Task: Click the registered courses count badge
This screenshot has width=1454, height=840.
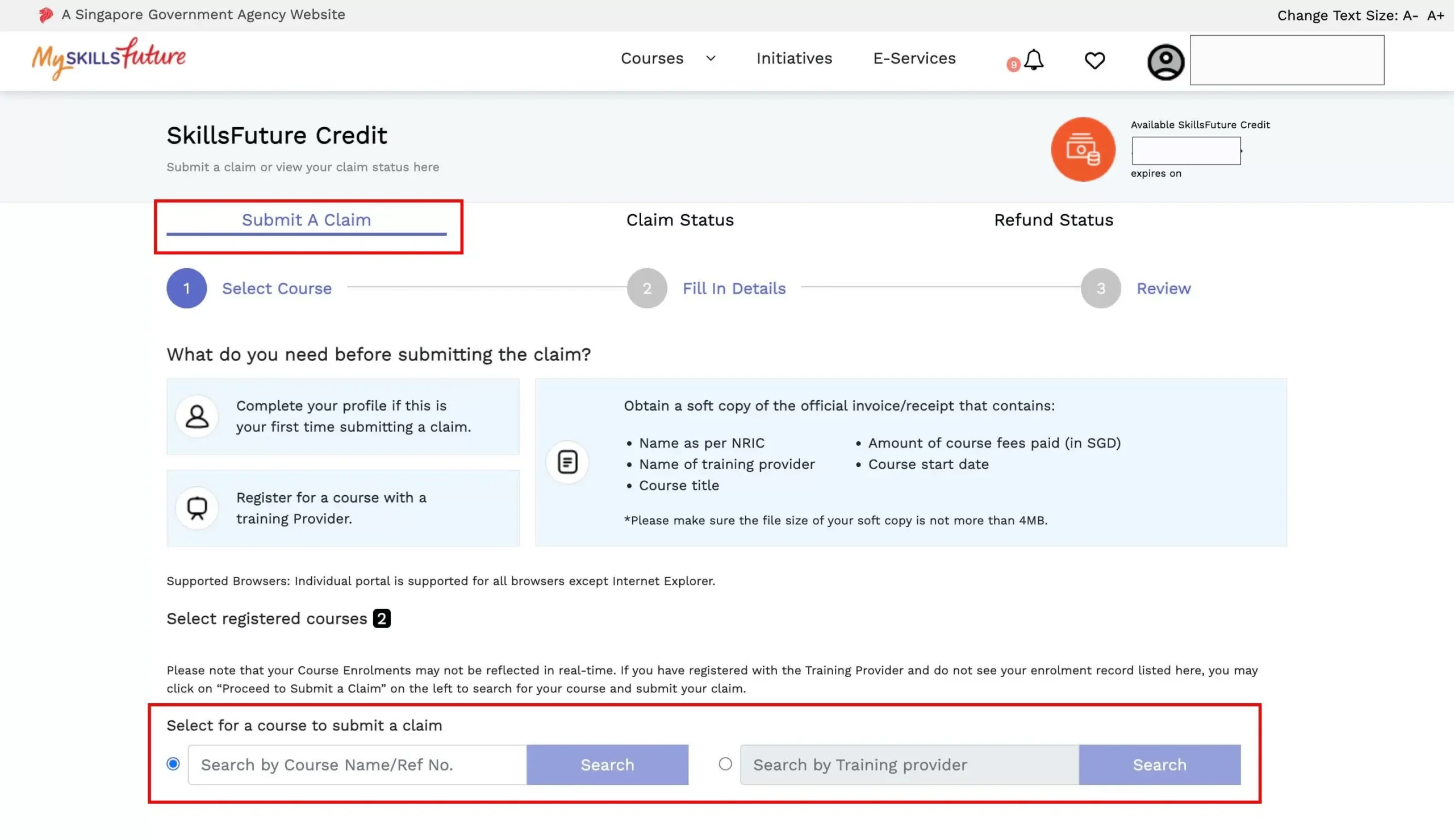Action: (x=381, y=618)
